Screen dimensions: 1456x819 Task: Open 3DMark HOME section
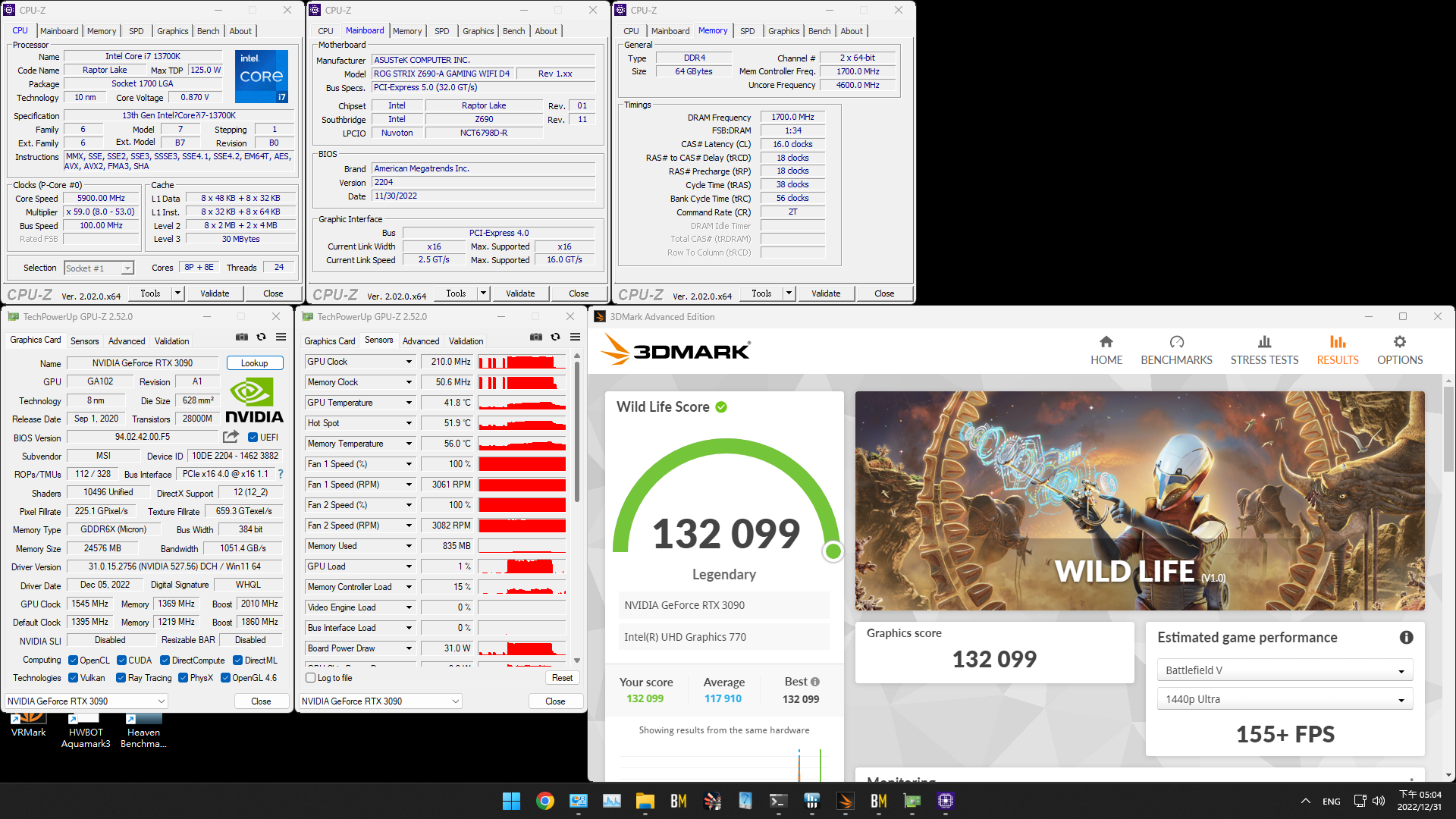pyautogui.click(x=1106, y=350)
